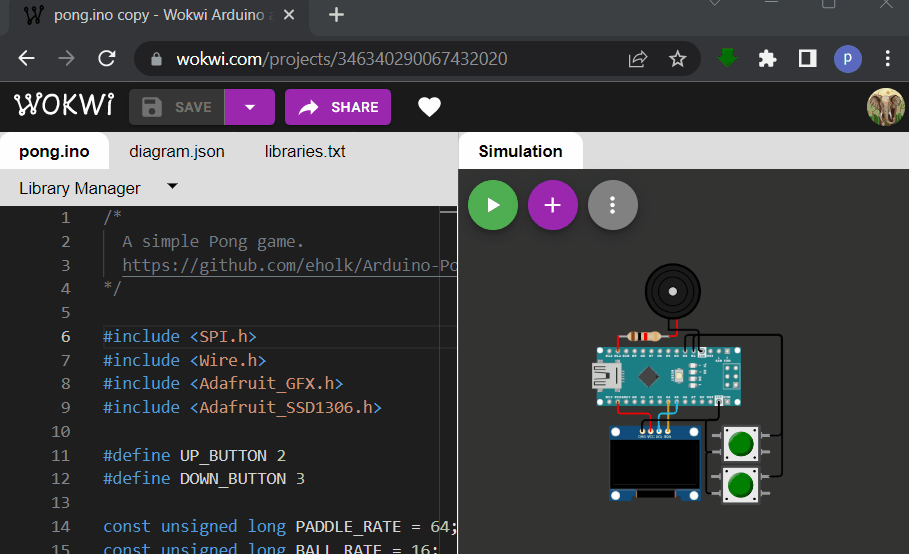Click the Wokwi logo
Viewport: 909px width, 554px height.
tap(64, 106)
